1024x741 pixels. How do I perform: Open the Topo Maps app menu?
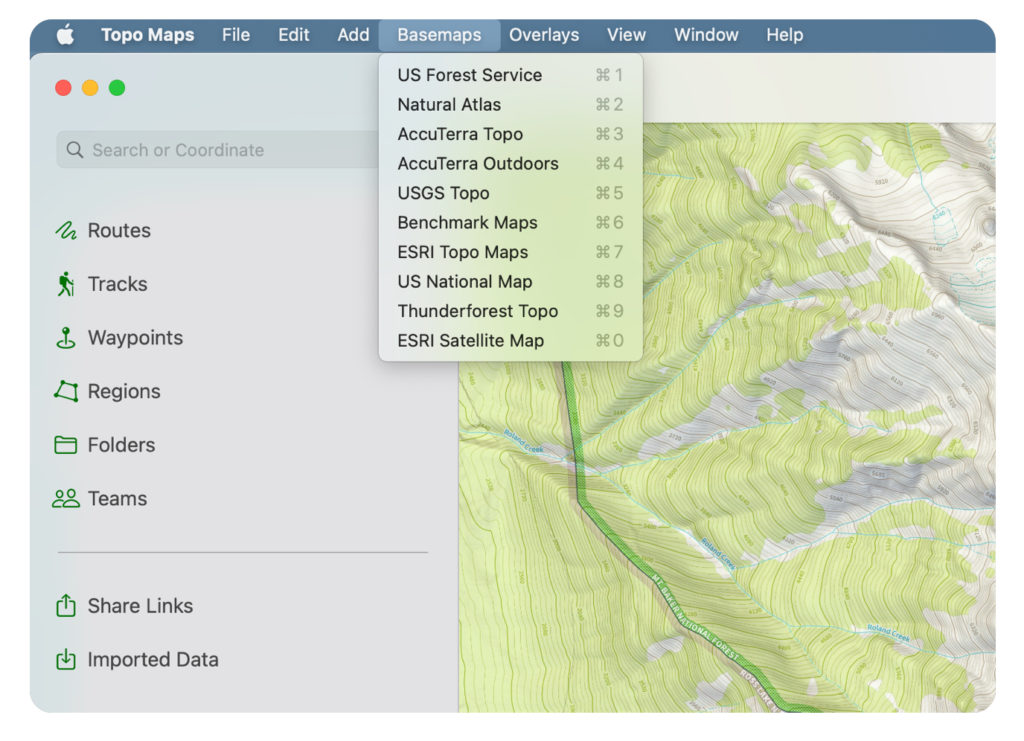(x=148, y=35)
